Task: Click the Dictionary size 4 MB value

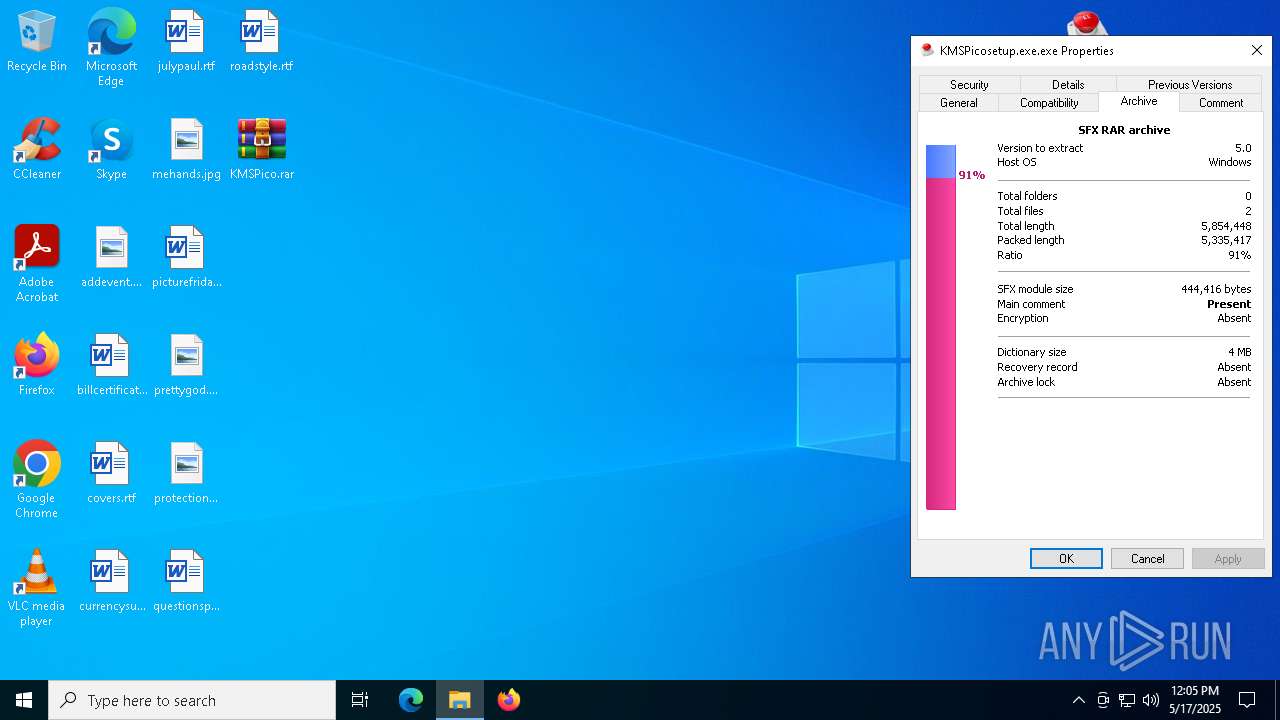Action: coord(1239,352)
